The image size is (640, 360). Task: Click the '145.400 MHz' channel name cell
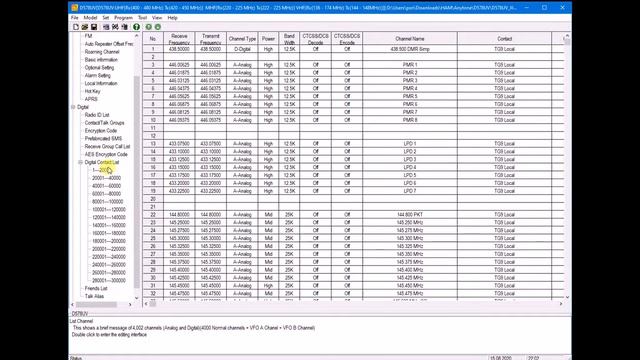coord(410,270)
